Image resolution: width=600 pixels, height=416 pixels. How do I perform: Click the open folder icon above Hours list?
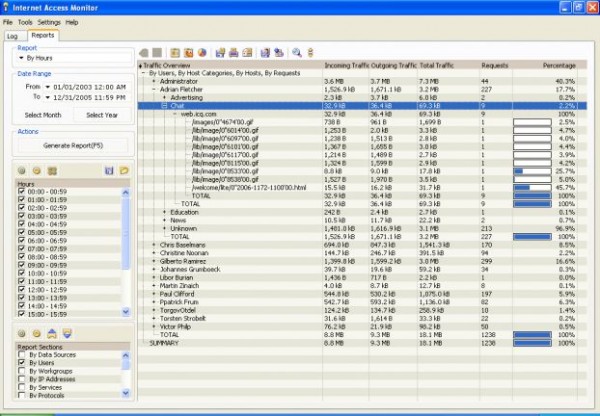point(124,172)
